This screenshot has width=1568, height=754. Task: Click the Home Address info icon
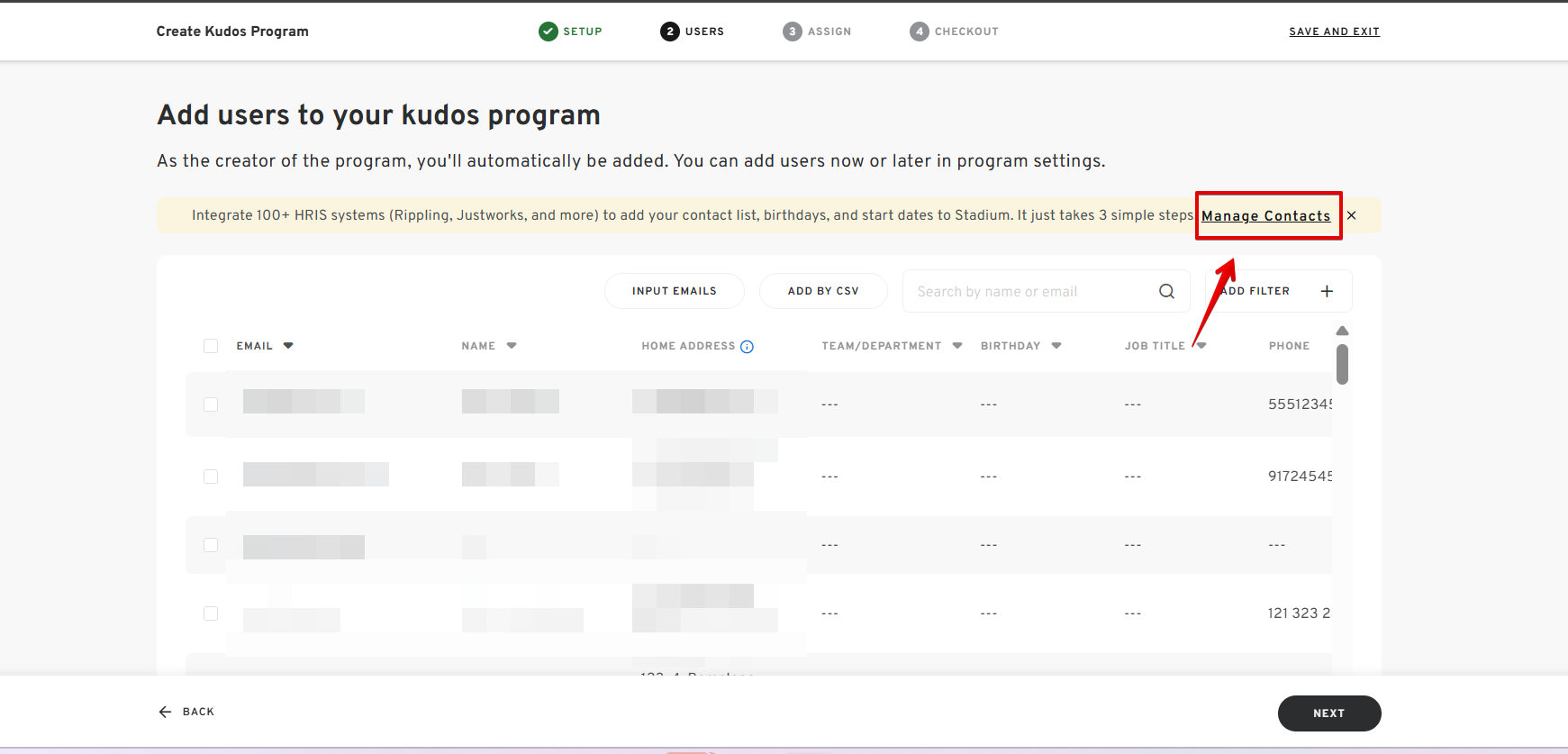[747, 347]
